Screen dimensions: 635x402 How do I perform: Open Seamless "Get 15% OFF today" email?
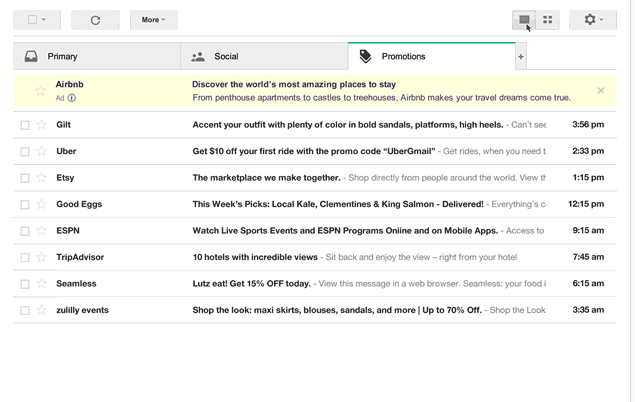point(251,284)
